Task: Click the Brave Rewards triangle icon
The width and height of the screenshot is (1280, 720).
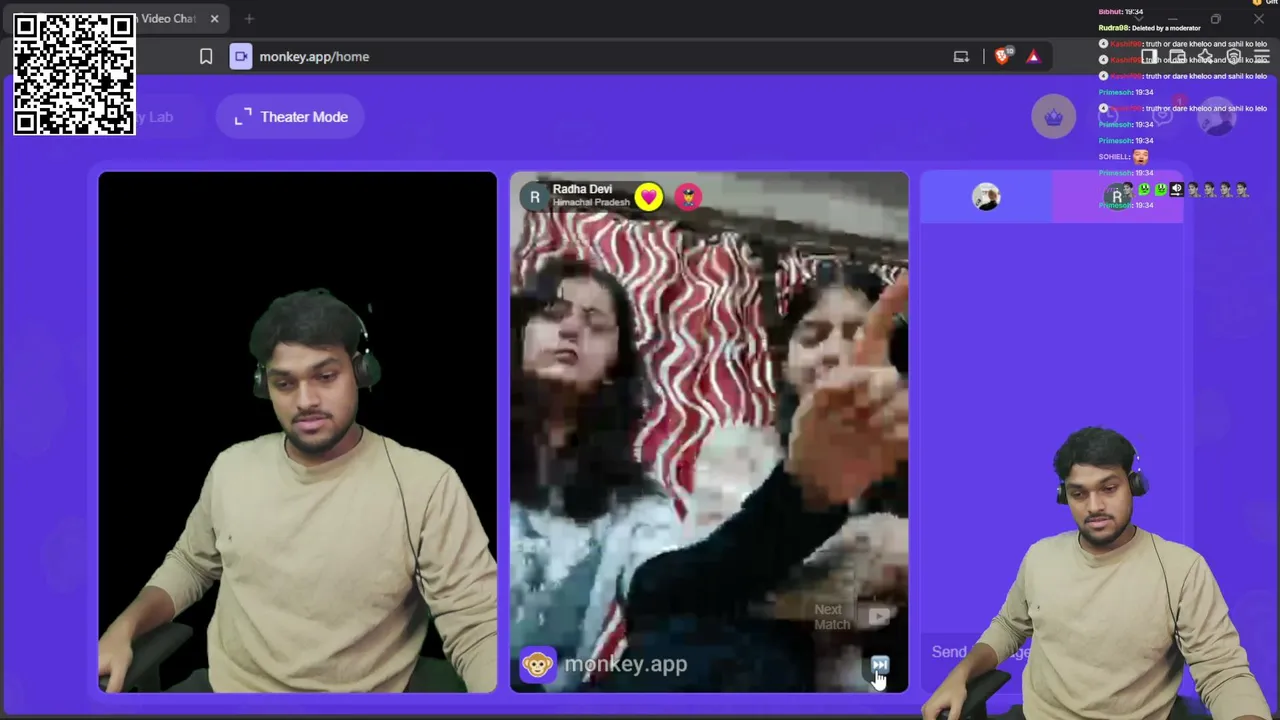Action: click(1033, 57)
